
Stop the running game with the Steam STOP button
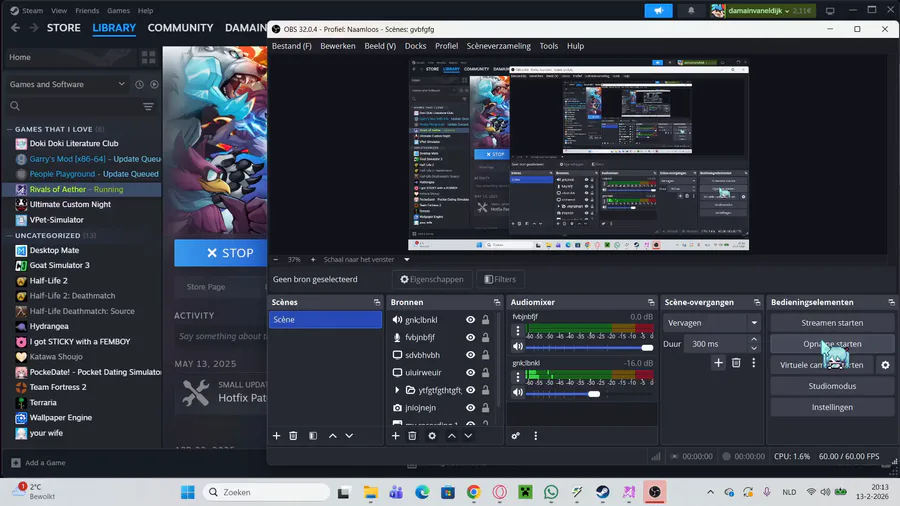[221, 253]
